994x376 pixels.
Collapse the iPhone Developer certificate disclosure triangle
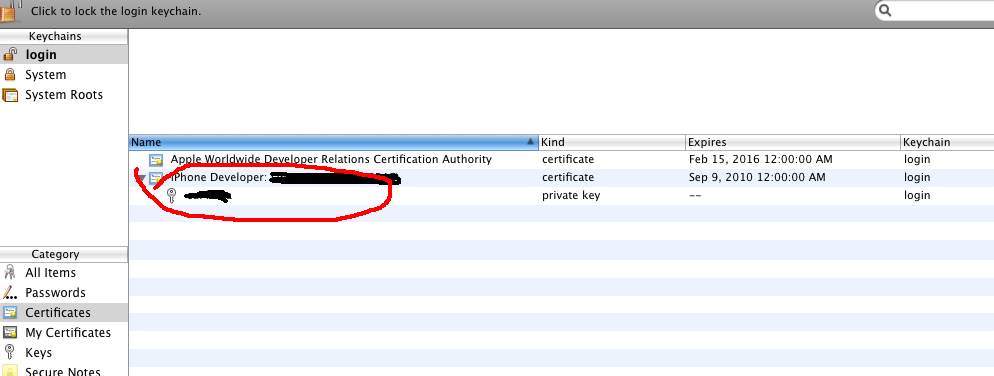point(141,178)
